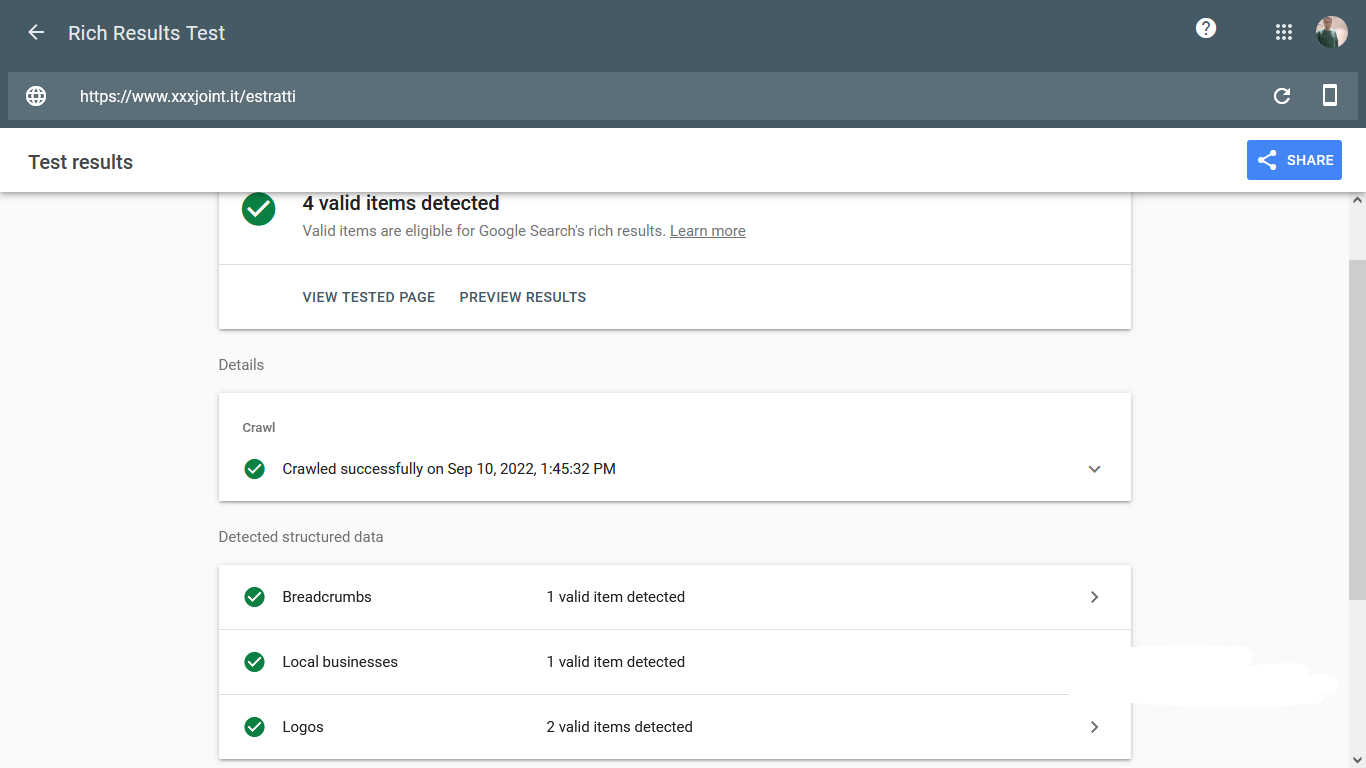Go back using the left arrow icon
This screenshot has width=1366, height=768.
tap(36, 32)
